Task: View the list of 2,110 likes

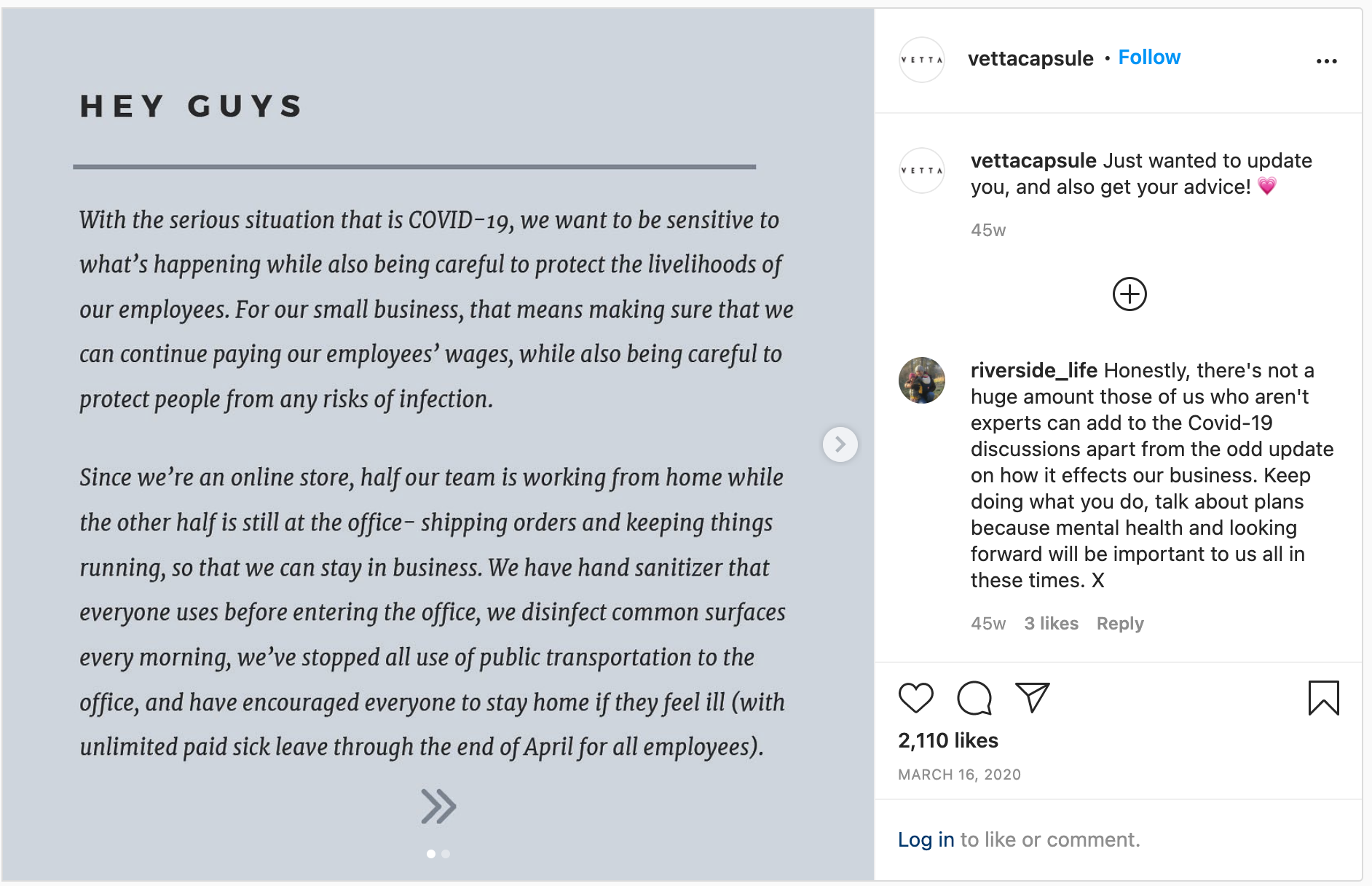Action: pos(948,741)
